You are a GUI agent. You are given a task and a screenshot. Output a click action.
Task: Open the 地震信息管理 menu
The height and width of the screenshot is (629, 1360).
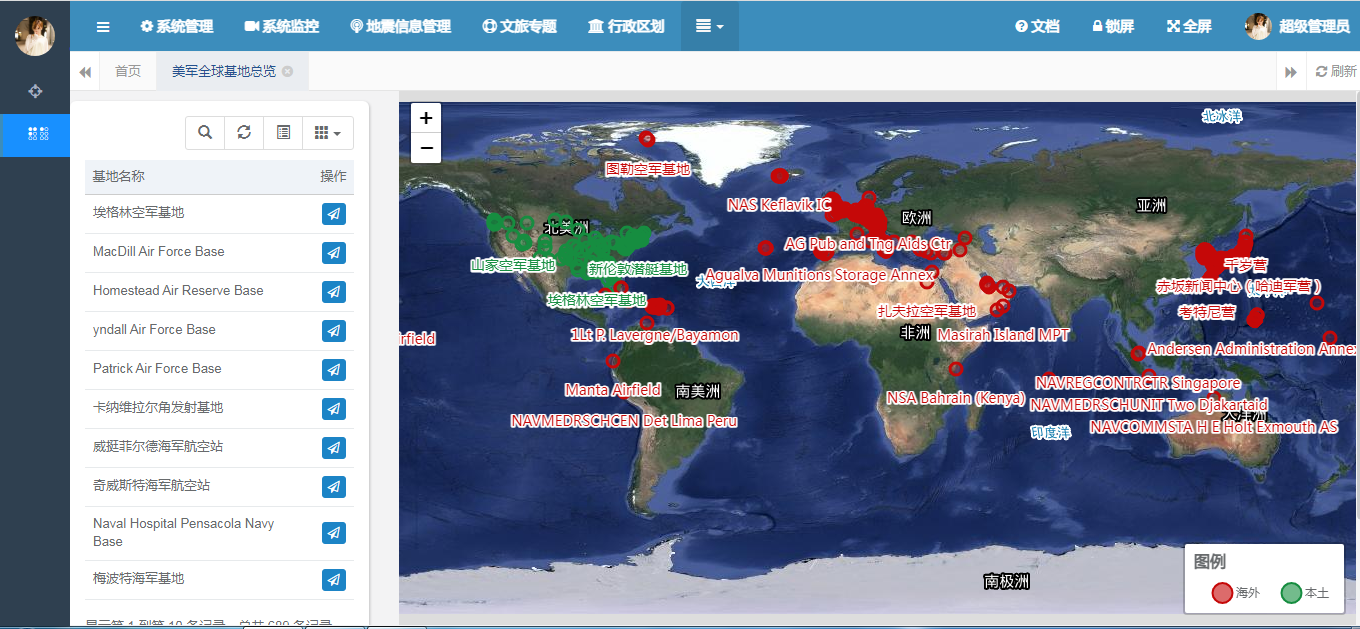[401, 27]
